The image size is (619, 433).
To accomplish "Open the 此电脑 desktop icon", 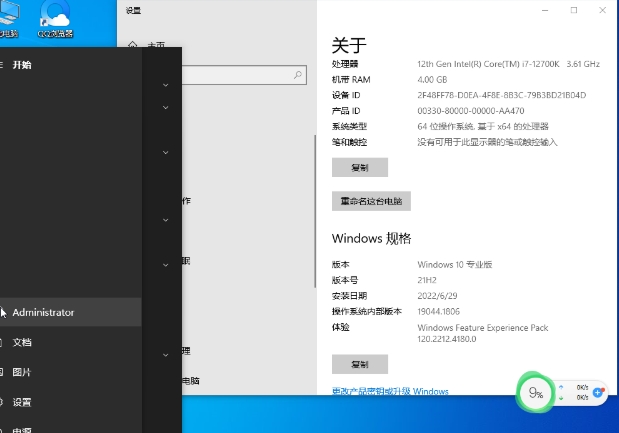I will tap(8, 19).
